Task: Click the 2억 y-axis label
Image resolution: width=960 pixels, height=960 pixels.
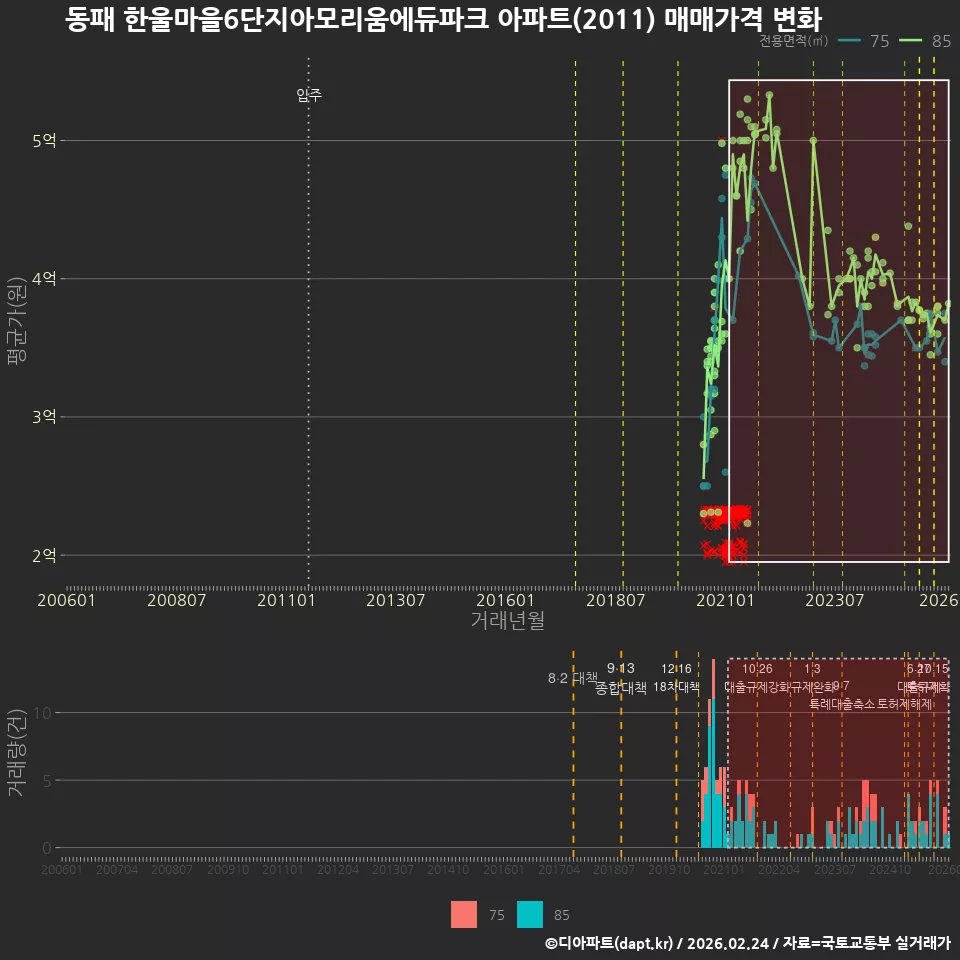Action: coord(44,556)
